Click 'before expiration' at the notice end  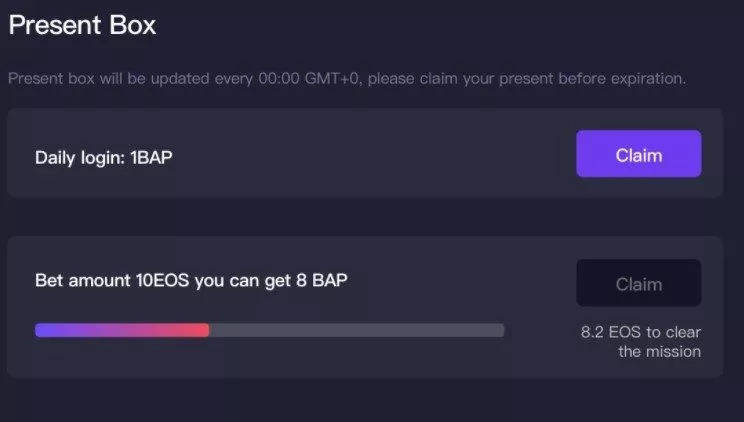[x=622, y=78]
